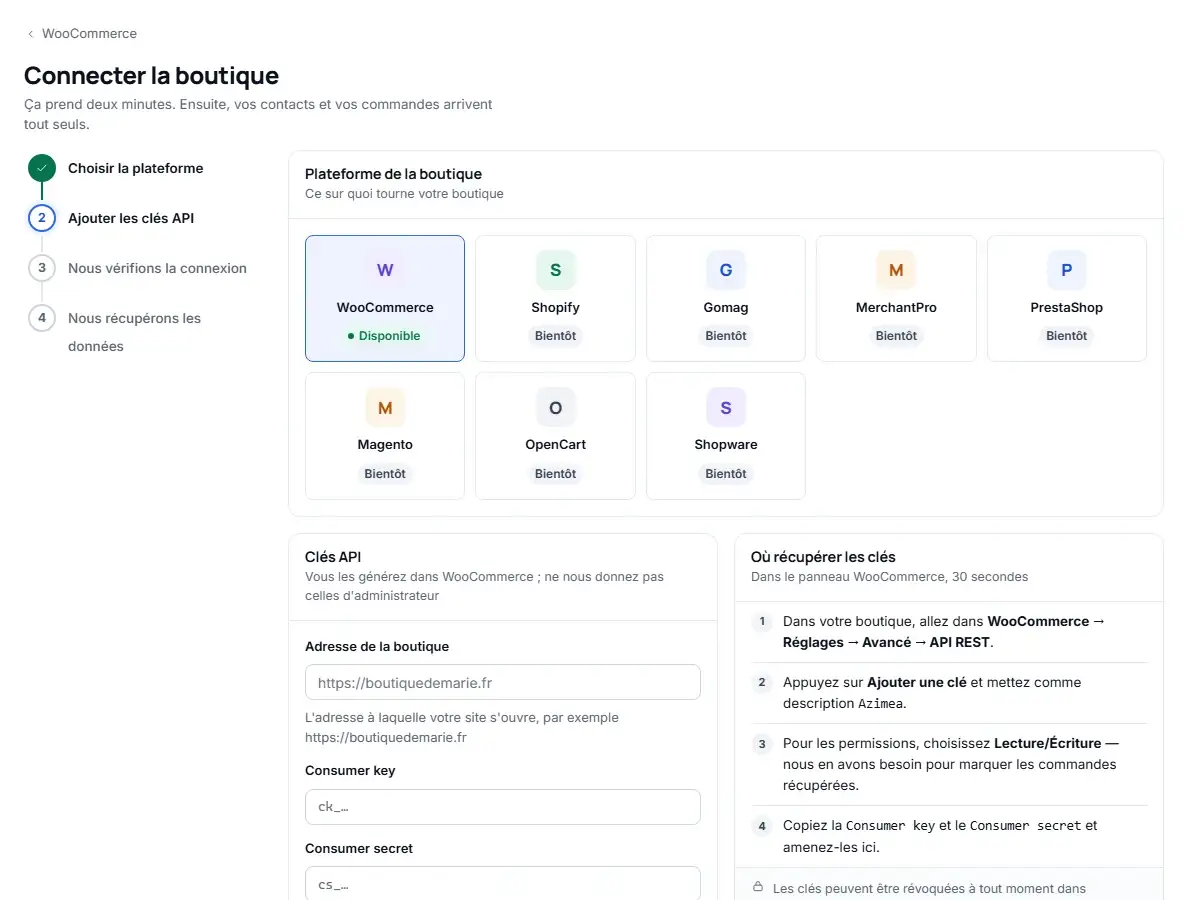This screenshot has width=1188, height=900.
Task: Click the Bientôt badge under Magento
Action: (385, 473)
